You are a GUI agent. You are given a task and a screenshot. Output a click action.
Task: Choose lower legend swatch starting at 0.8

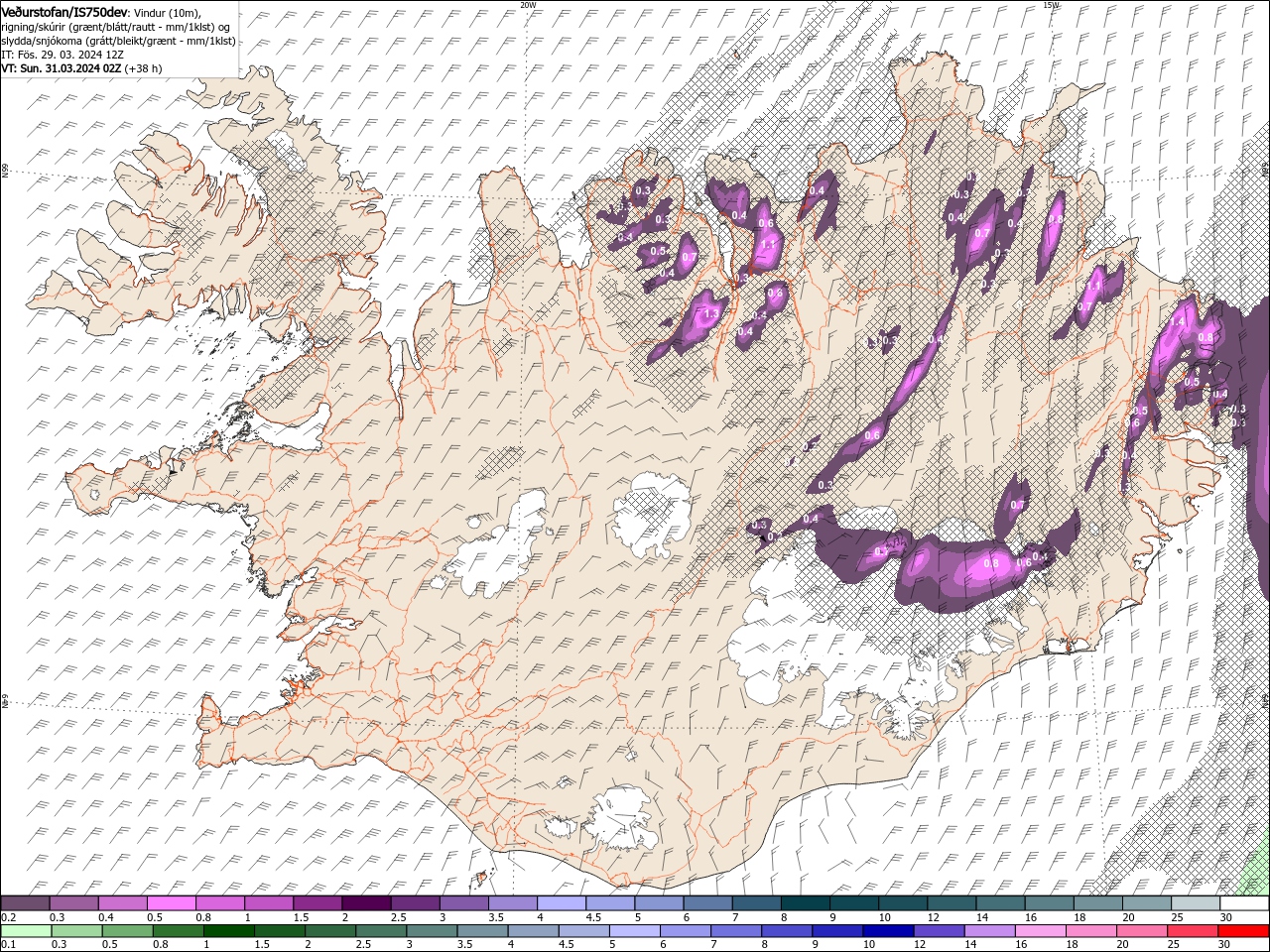click(x=178, y=931)
